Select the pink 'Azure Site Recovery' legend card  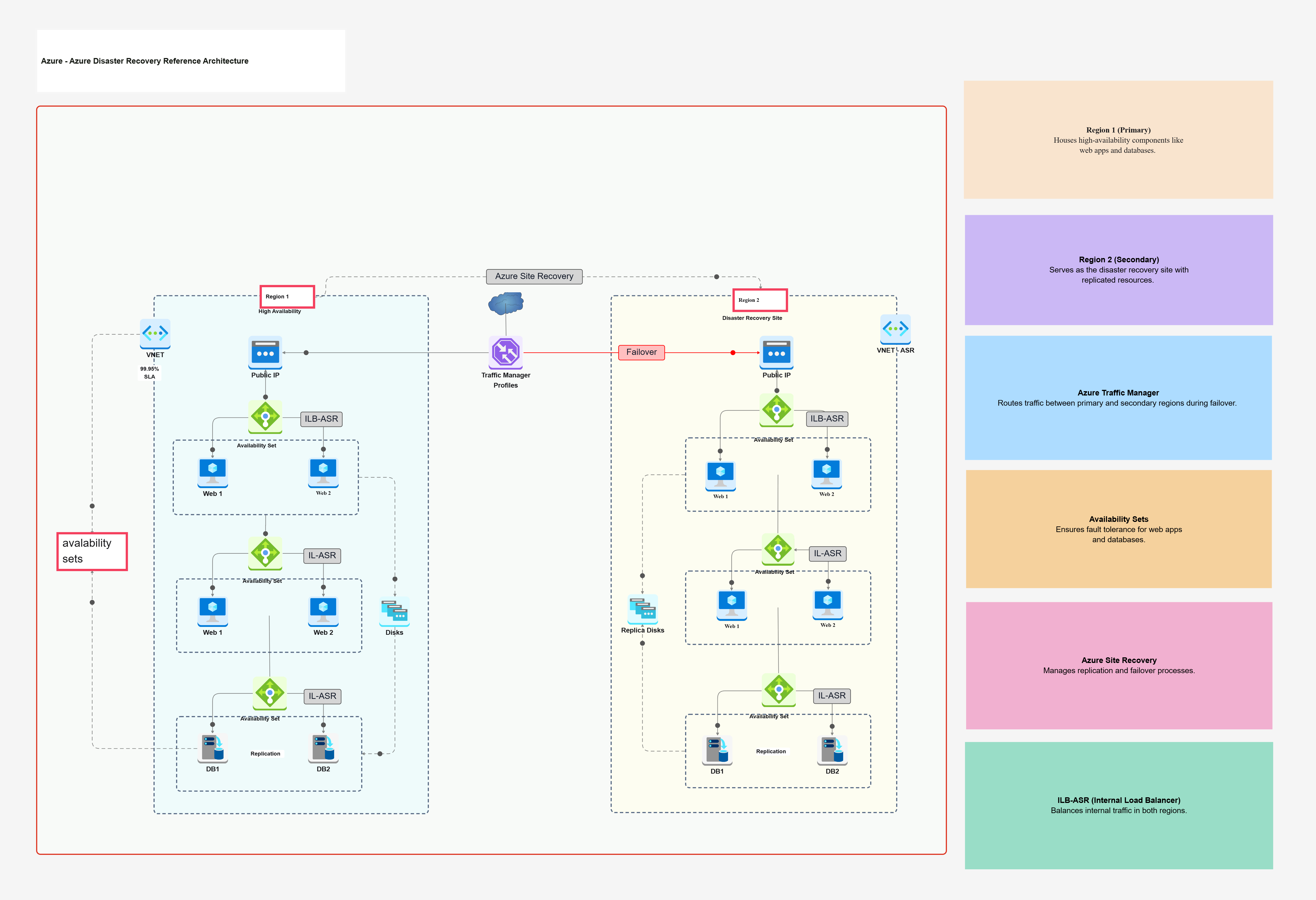click(x=1119, y=665)
